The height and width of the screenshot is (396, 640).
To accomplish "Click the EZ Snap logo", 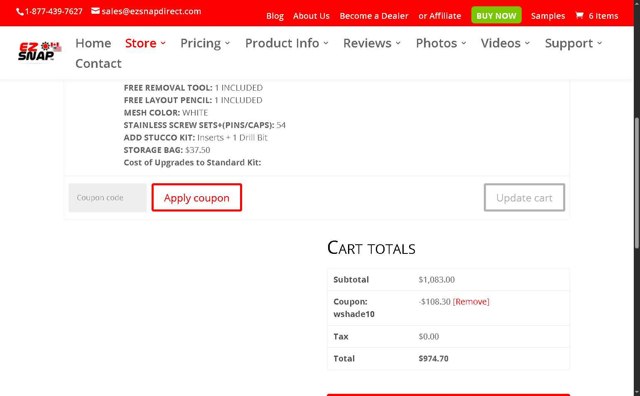I will point(39,51).
